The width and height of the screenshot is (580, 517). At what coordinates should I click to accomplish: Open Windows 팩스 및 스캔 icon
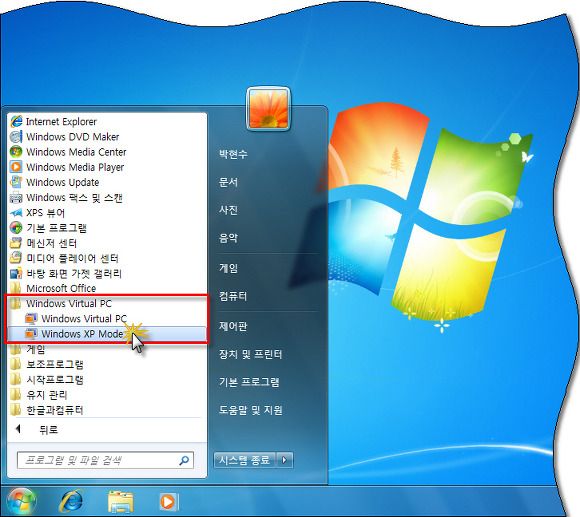(x=16, y=197)
